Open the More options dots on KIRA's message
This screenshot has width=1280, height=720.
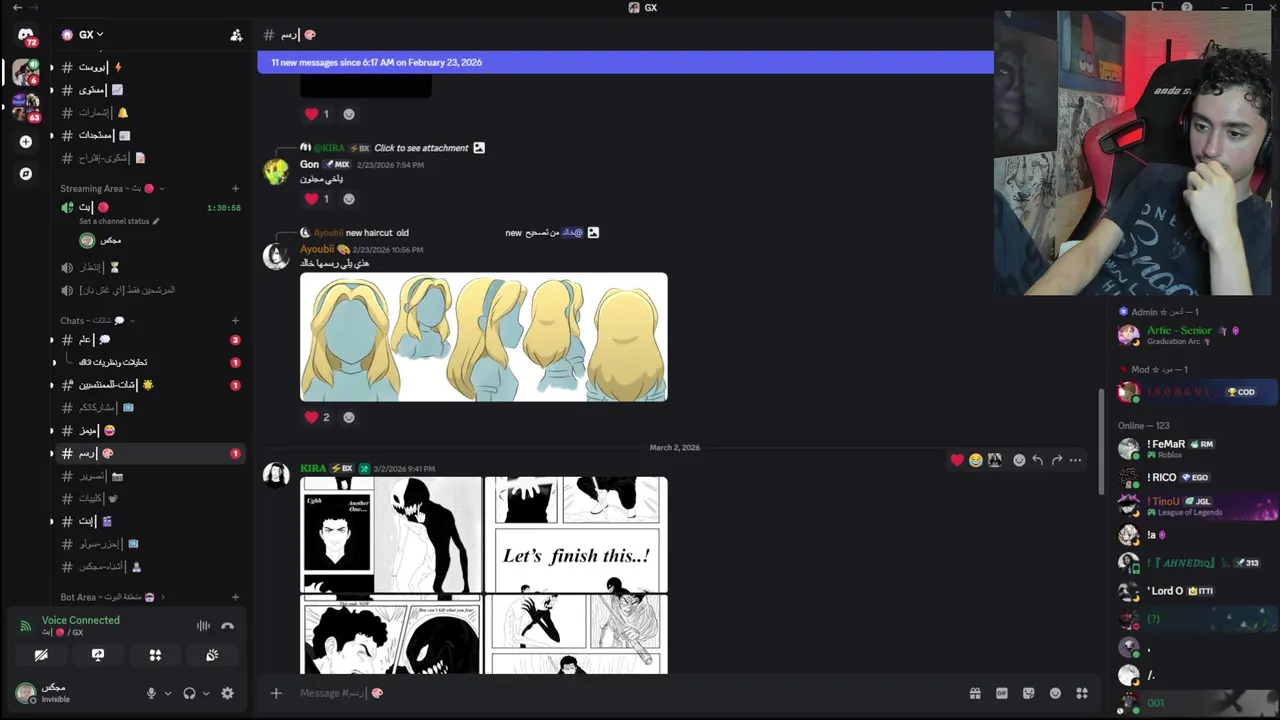pos(1075,460)
